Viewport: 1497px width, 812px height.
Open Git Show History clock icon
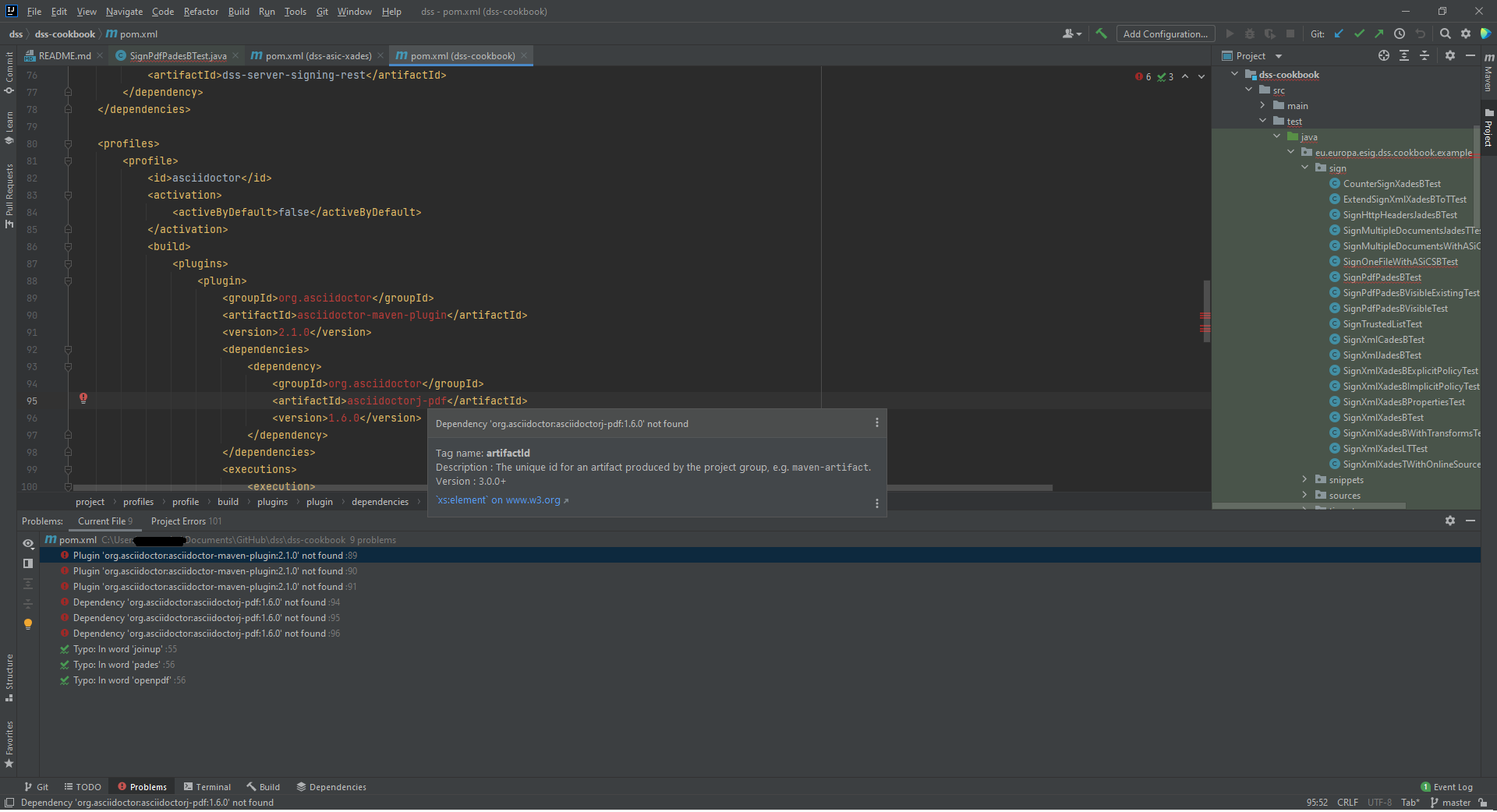[1400, 34]
